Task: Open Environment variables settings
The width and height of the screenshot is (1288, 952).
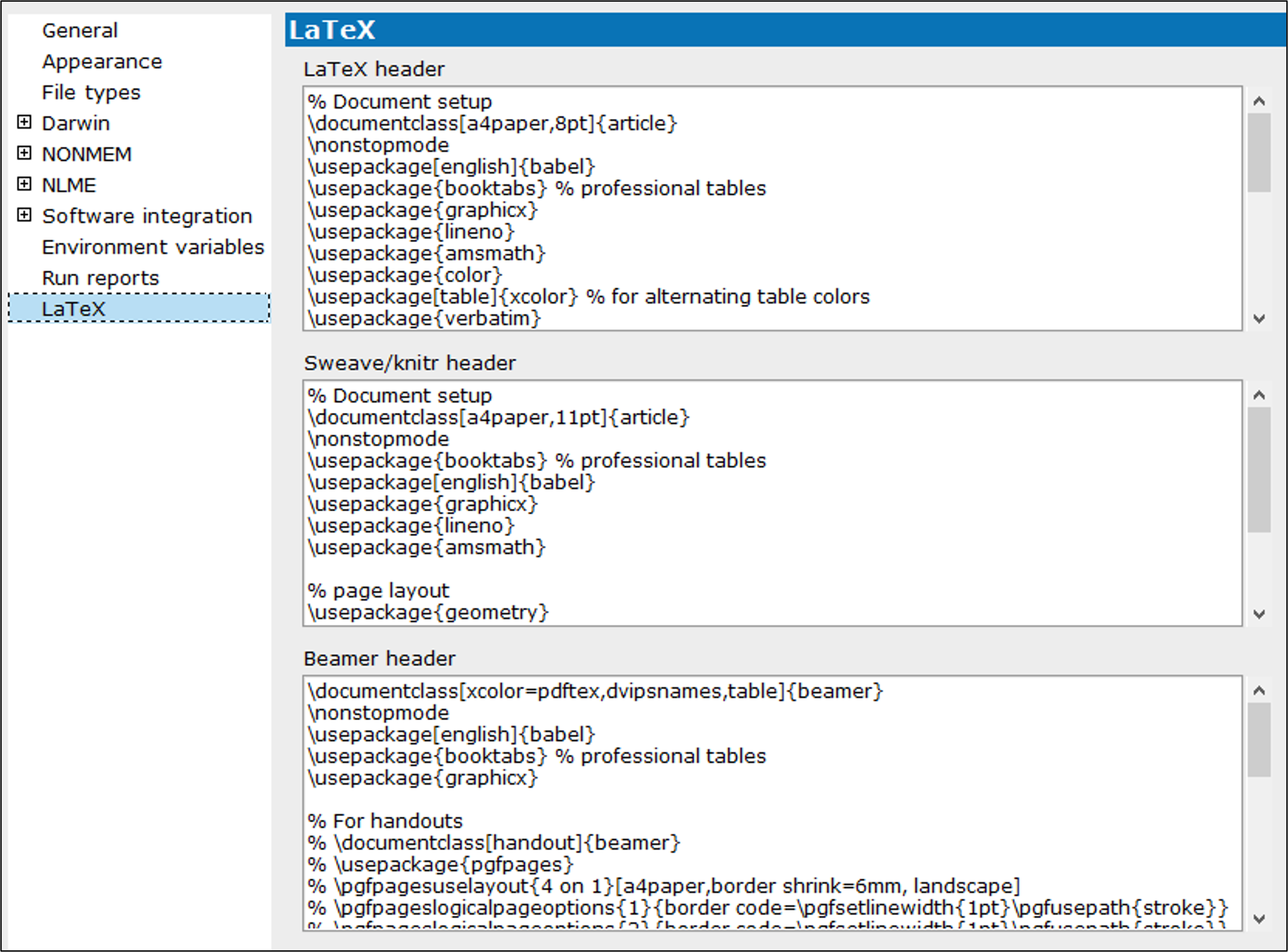Action: tap(153, 247)
